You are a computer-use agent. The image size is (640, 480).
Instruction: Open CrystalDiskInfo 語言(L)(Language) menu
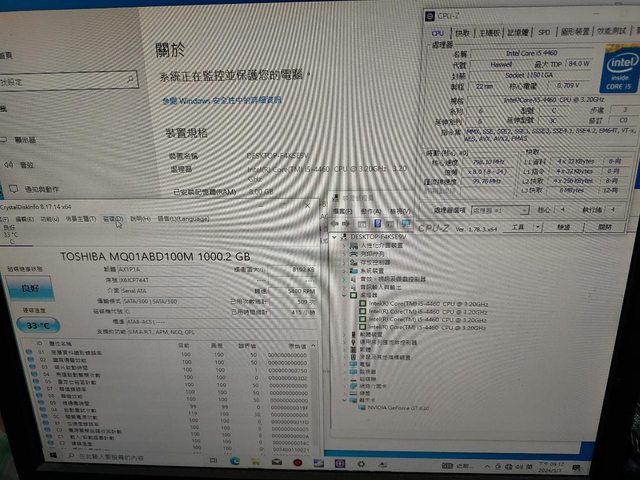183,219
